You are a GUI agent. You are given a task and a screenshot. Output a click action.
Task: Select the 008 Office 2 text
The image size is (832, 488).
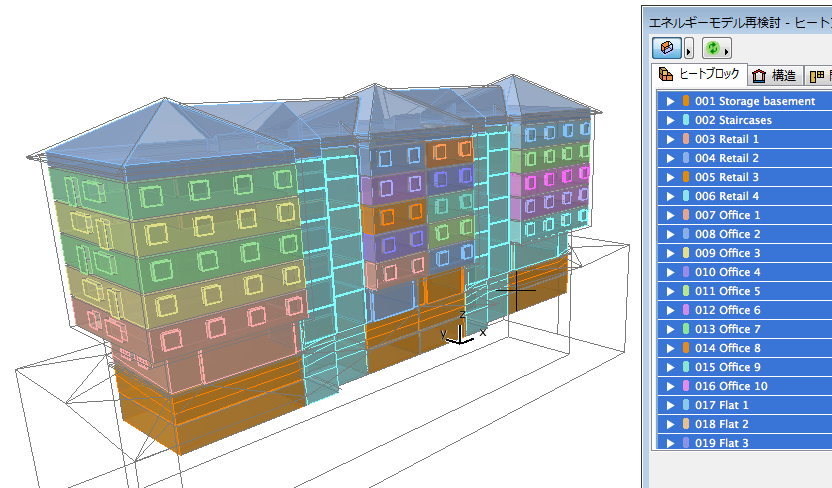pyautogui.click(x=727, y=234)
